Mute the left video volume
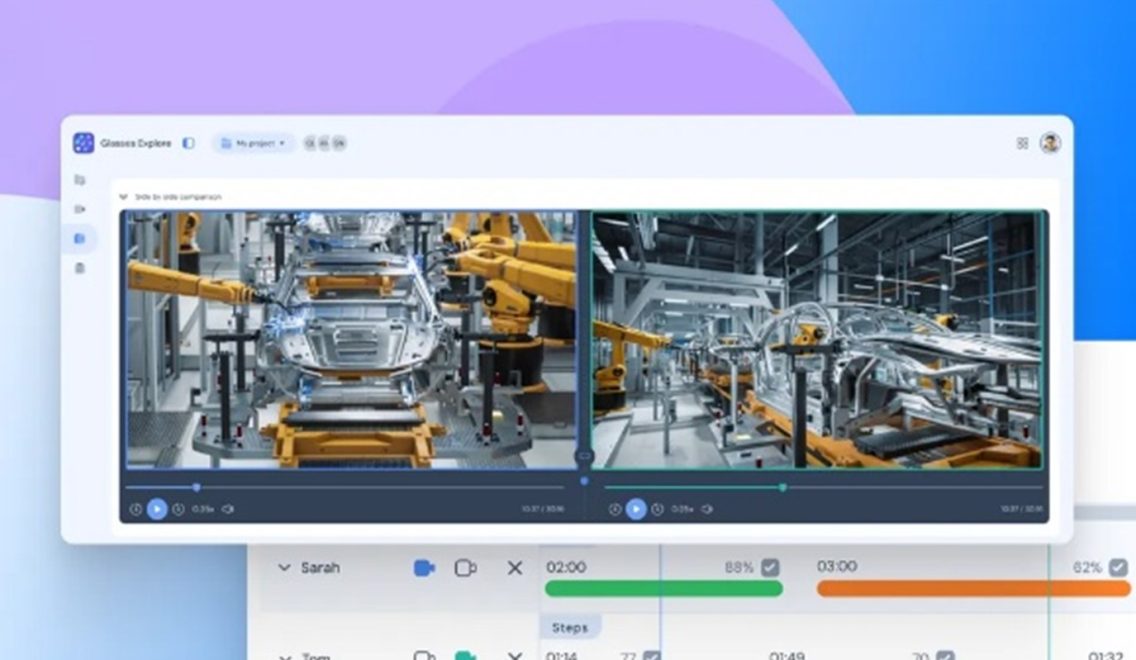Viewport: 1136px width, 660px height. coord(228,509)
